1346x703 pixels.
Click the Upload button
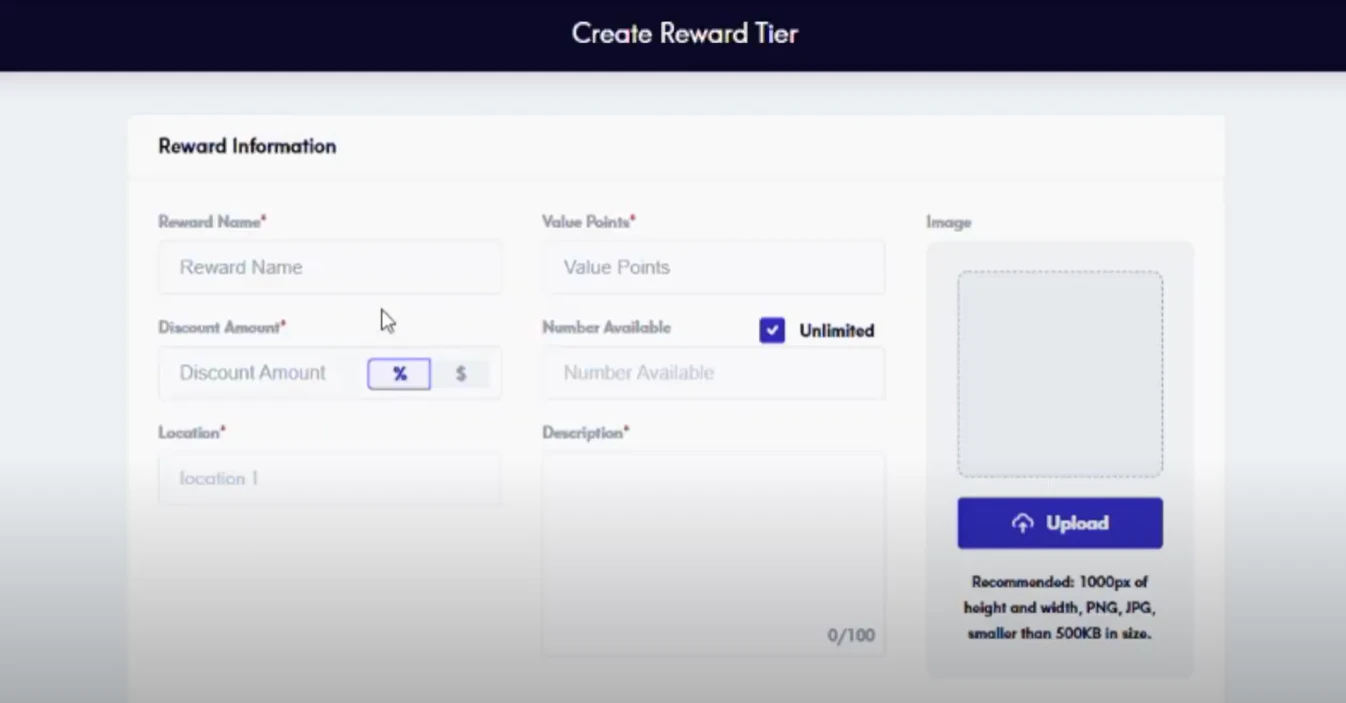coord(1059,522)
